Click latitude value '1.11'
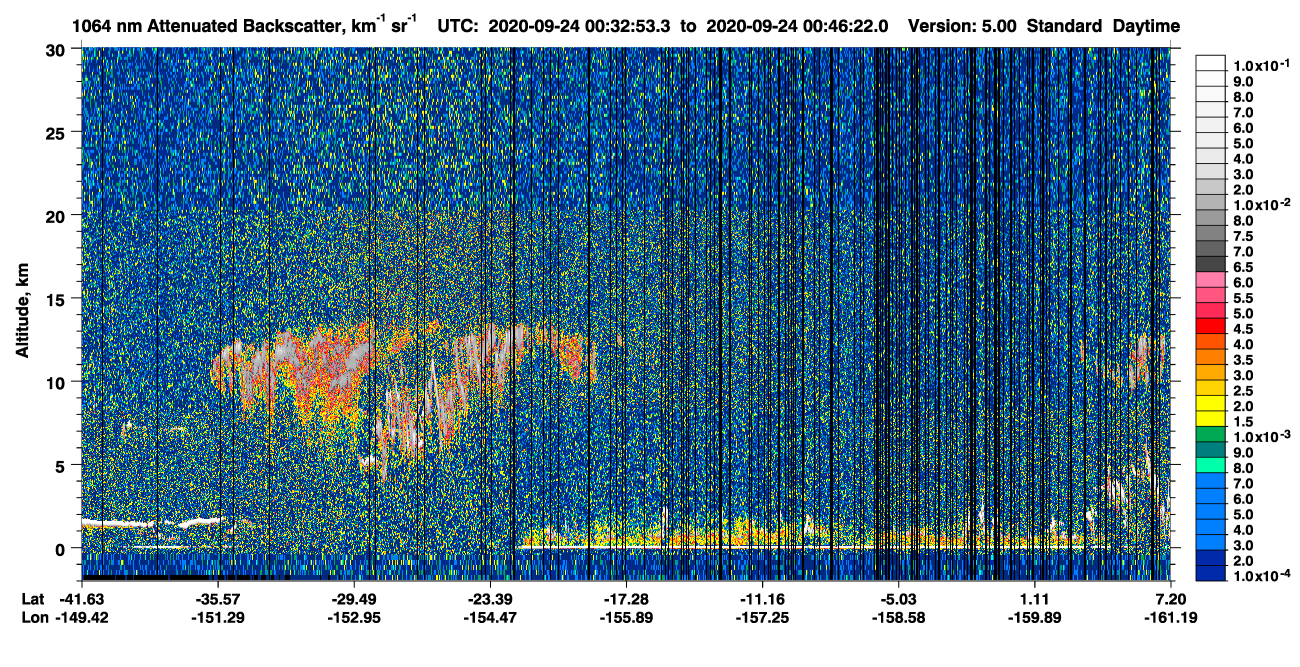 point(1034,599)
